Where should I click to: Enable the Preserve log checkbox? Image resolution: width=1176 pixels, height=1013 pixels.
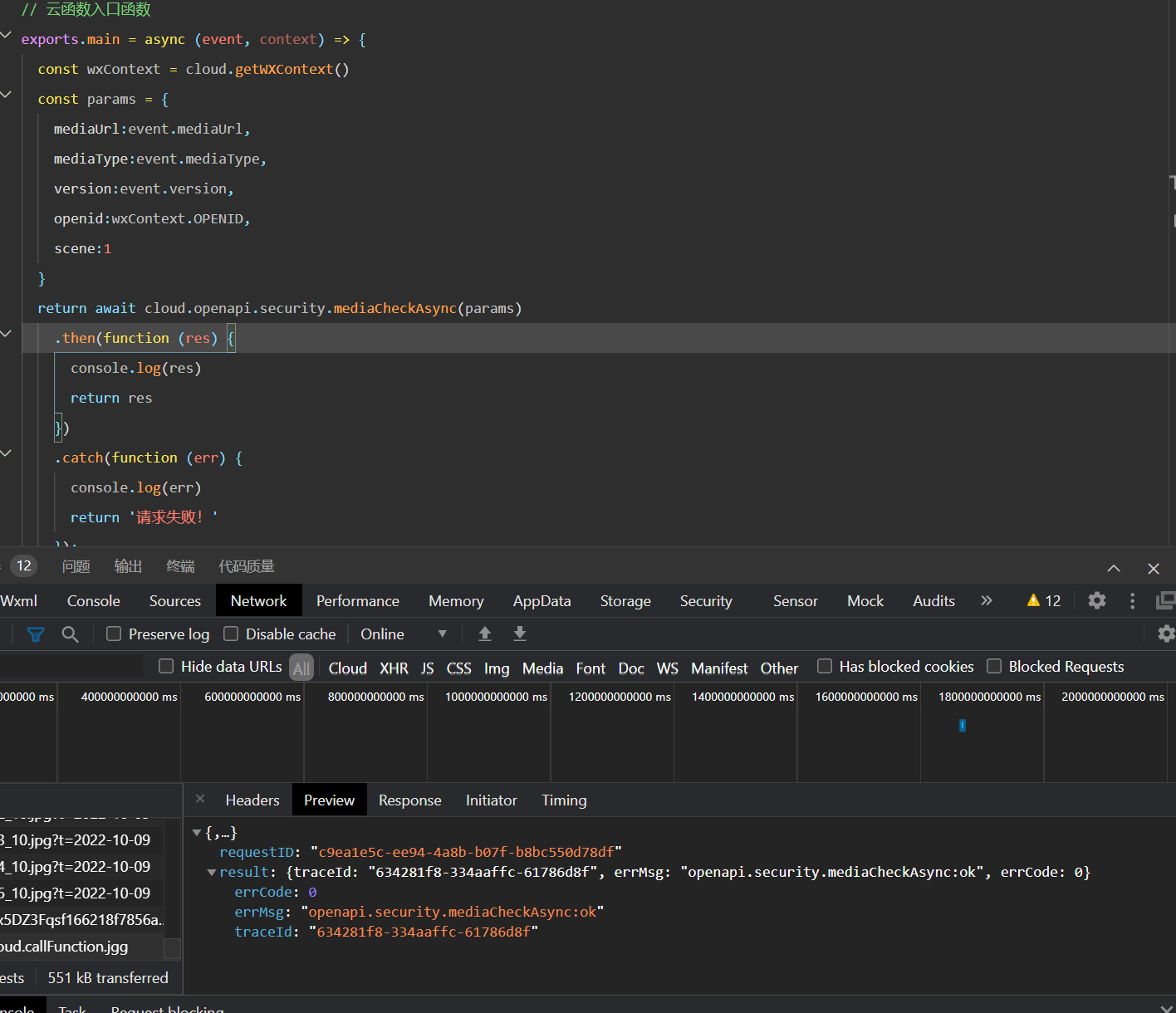click(115, 634)
